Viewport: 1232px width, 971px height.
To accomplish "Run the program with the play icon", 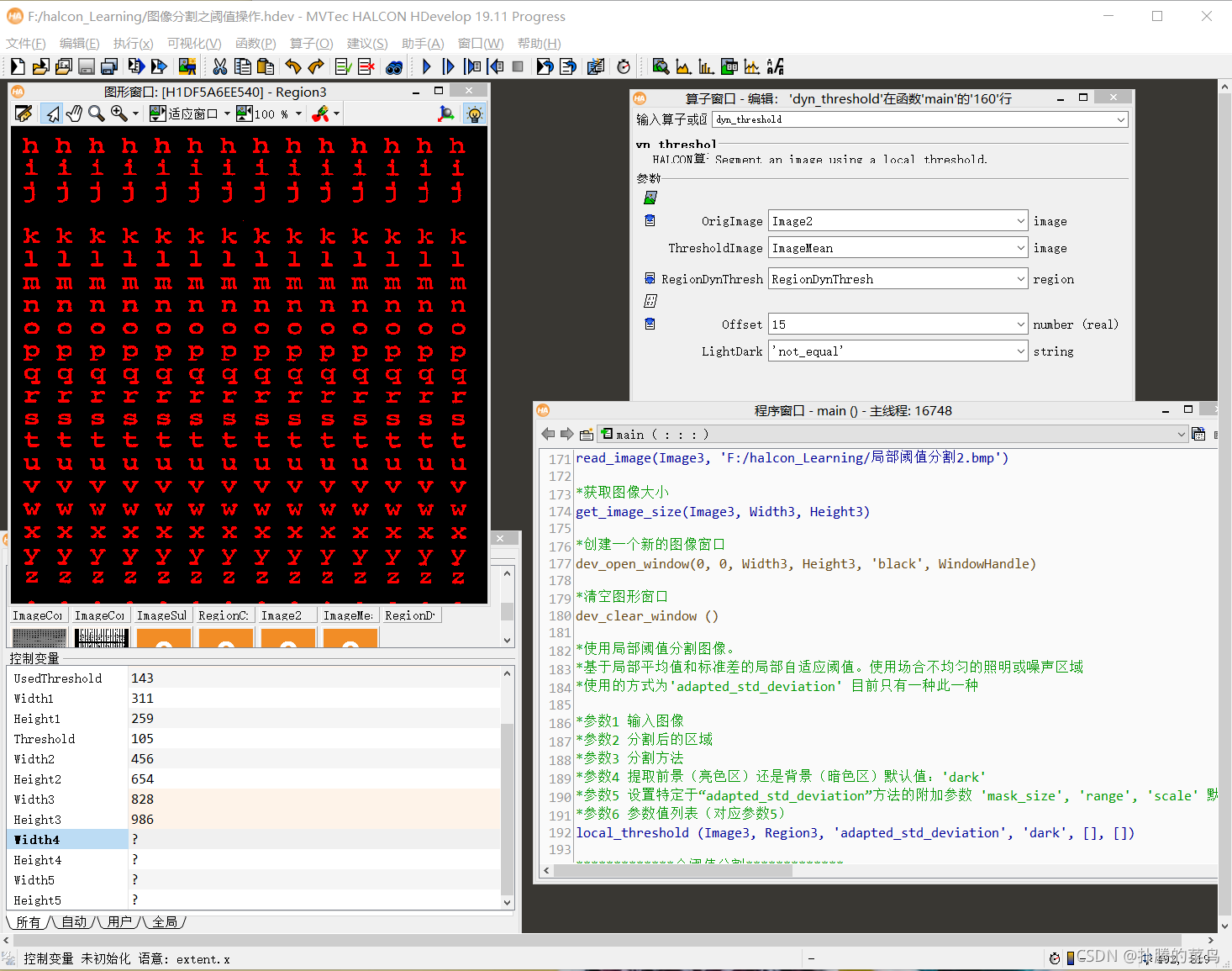I will [x=427, y=66].
